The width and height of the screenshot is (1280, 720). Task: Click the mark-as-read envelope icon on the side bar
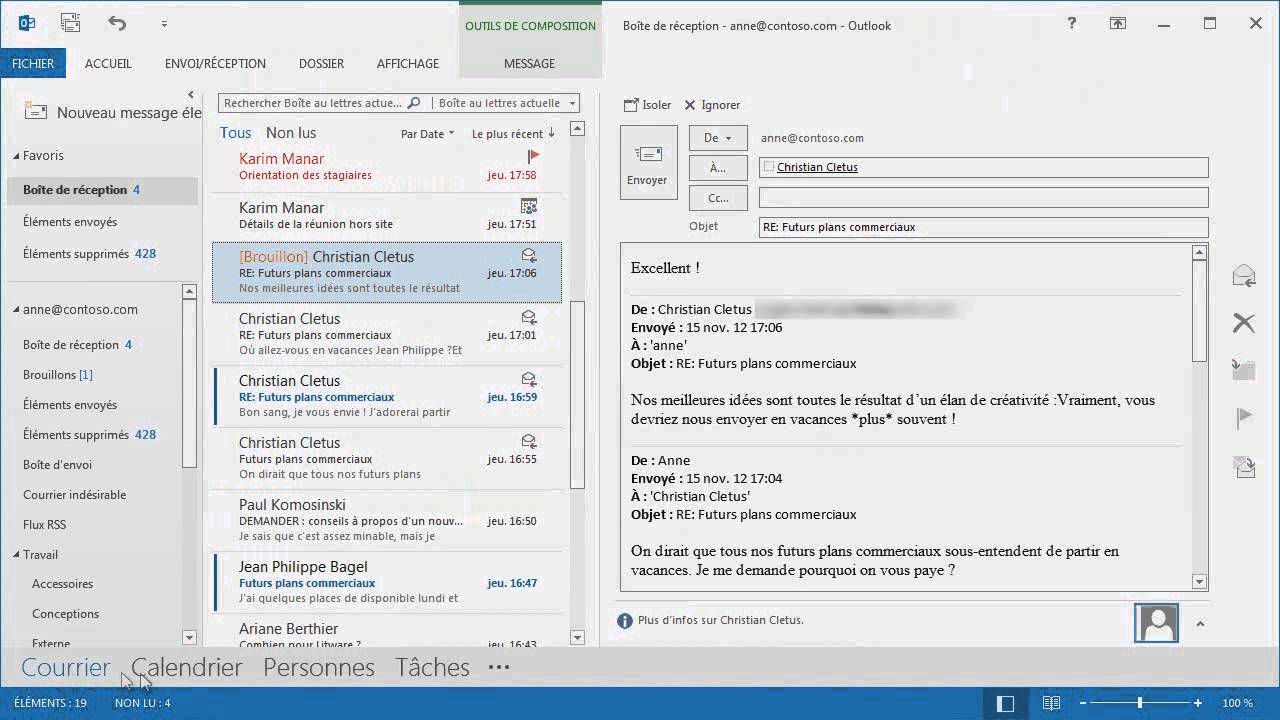[x=1244, y=466]
